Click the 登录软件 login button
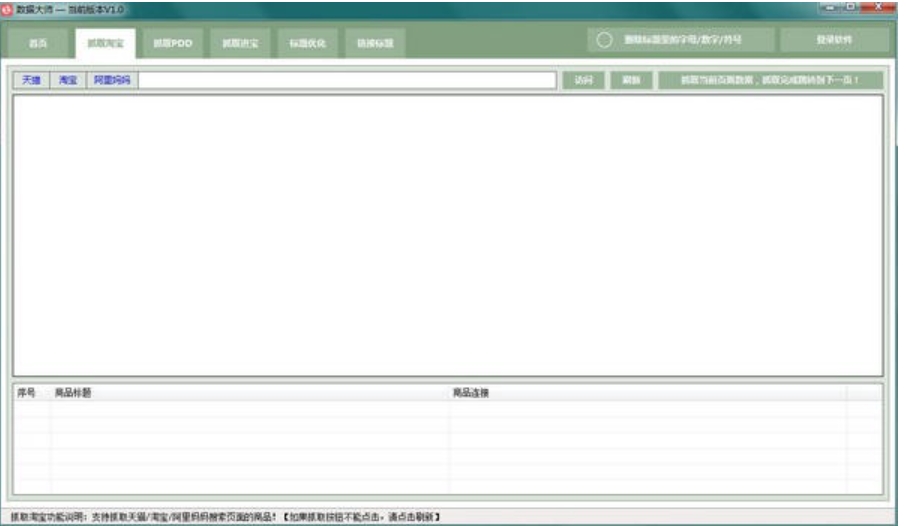 coord(834,41)
